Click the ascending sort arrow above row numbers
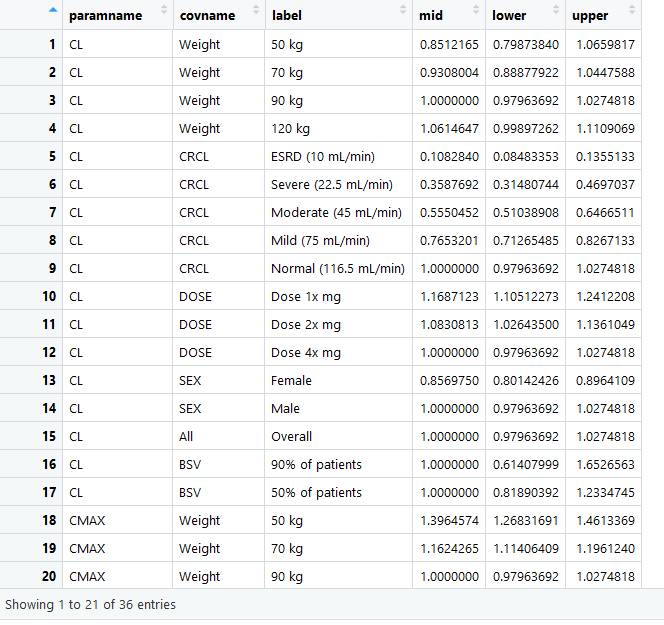 tap(52, 11)
